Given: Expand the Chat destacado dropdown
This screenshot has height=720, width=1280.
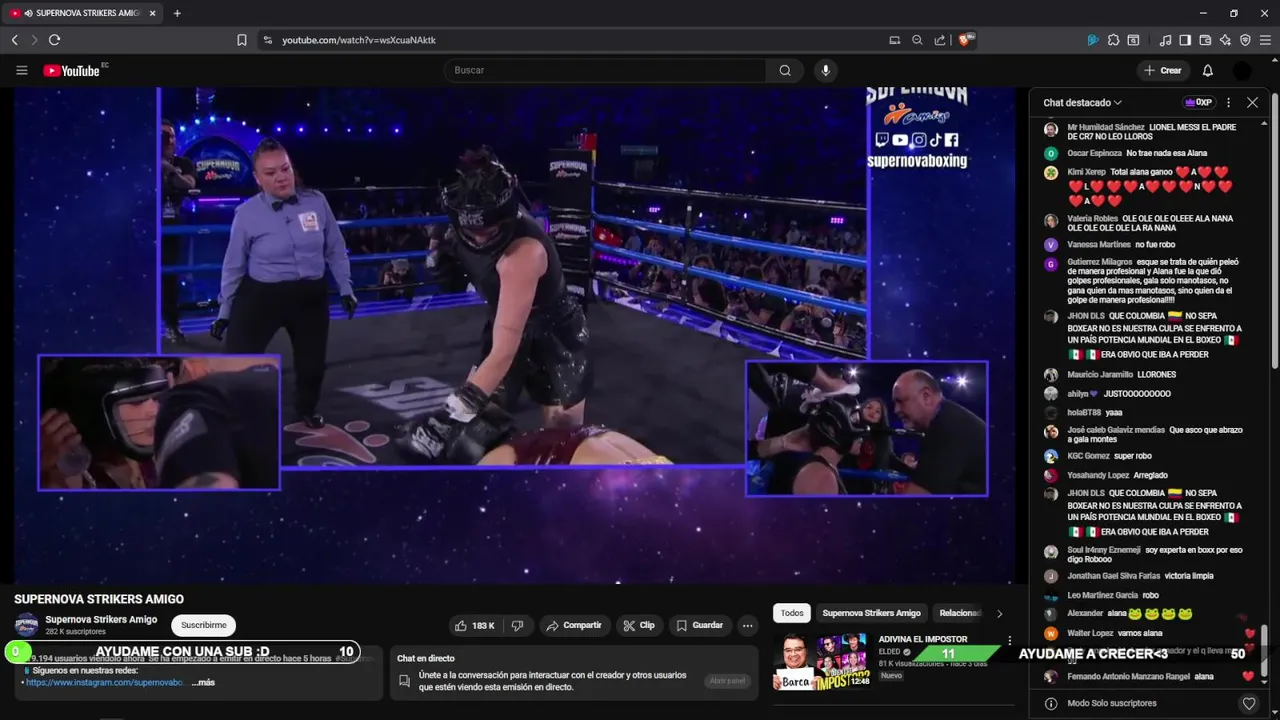Looking at the screenshot, I should coord(1082,102).
